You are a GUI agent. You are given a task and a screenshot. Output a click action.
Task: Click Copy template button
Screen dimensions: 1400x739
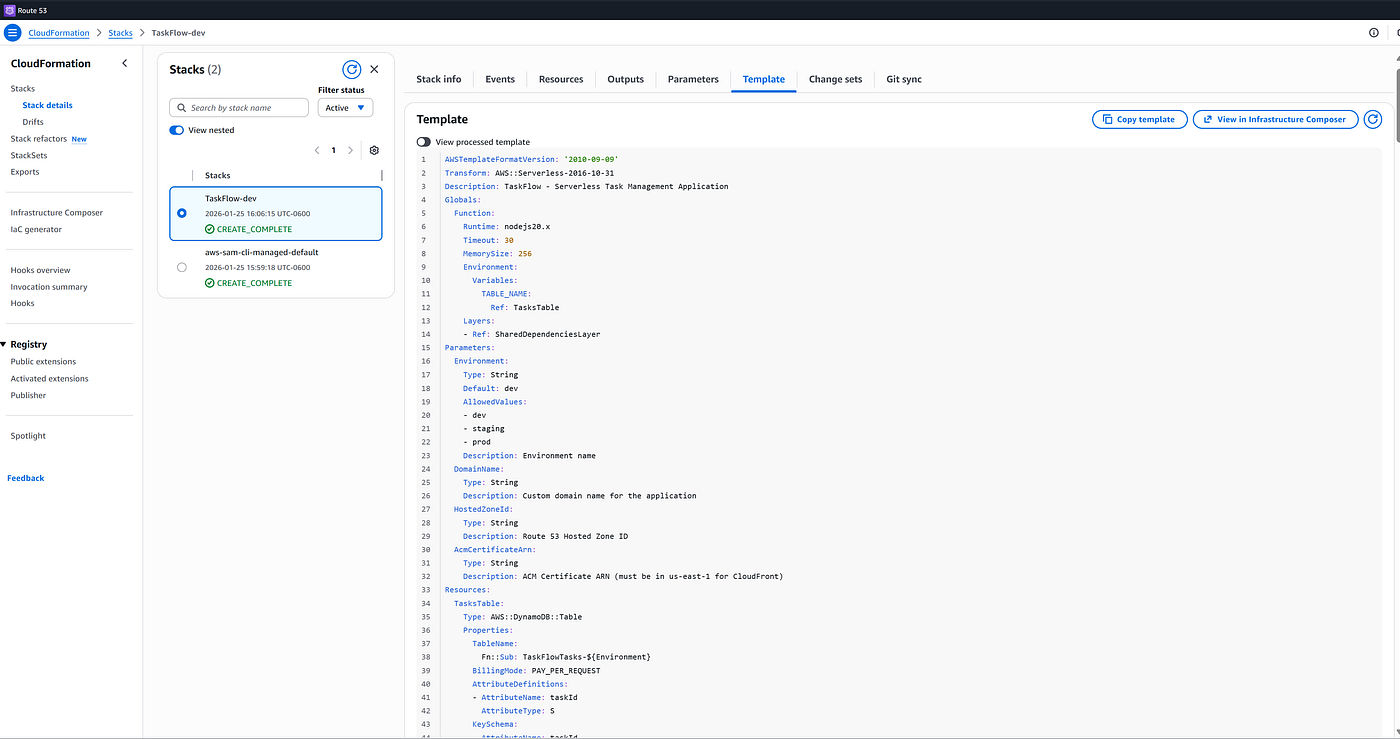coord(1140,119)
